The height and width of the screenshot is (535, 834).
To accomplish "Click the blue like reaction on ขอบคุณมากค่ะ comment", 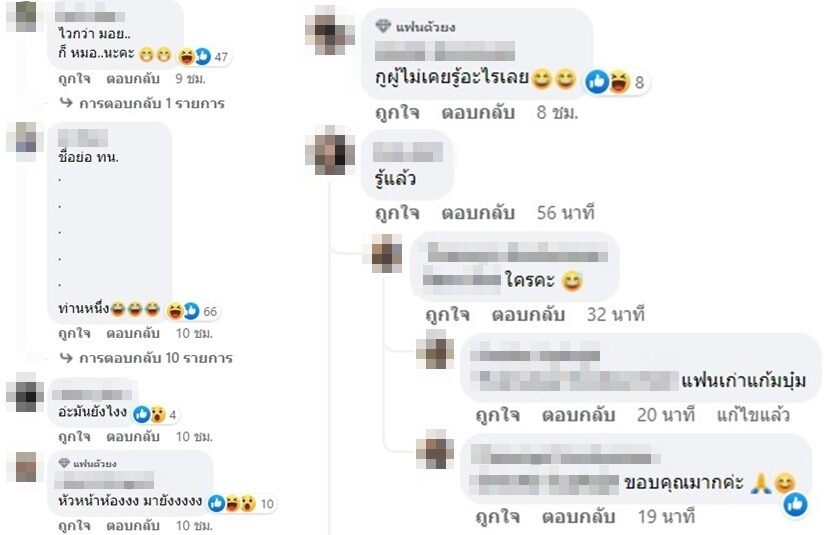I will (x=796, y=504).
